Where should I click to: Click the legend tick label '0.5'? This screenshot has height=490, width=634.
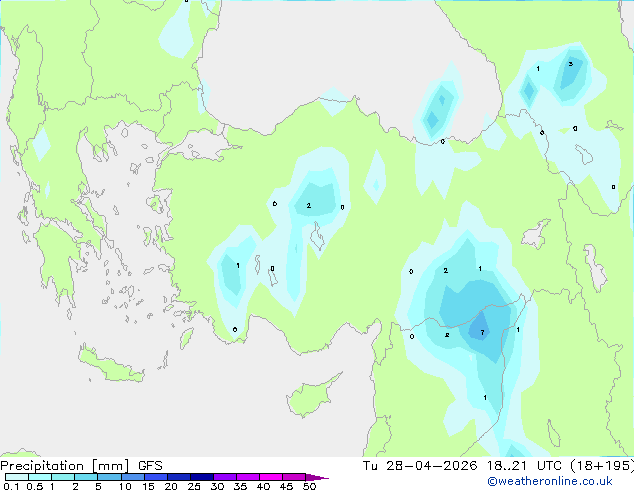(35, 486)
